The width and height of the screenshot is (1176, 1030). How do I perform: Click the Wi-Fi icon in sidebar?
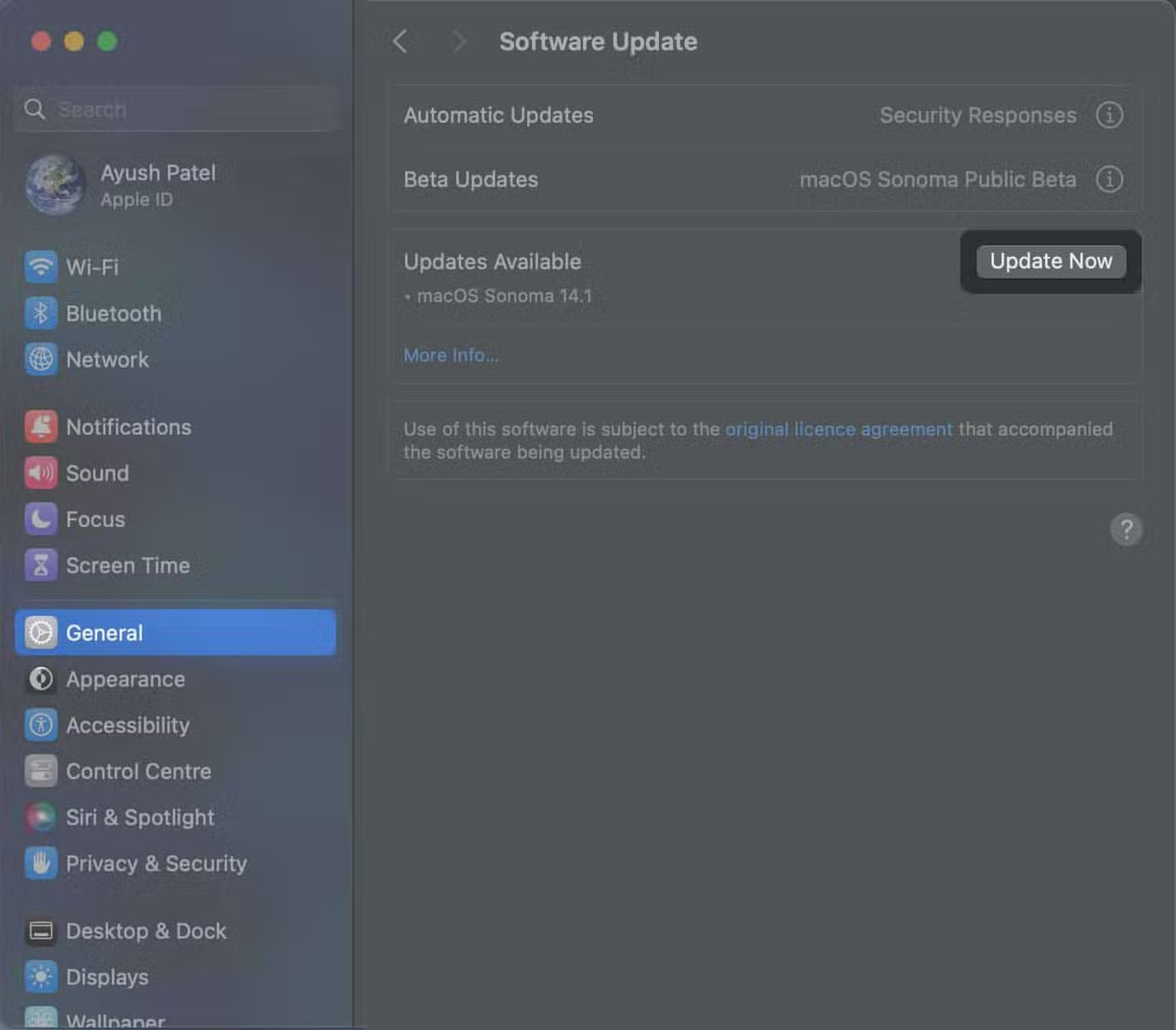tap(40, 267)
